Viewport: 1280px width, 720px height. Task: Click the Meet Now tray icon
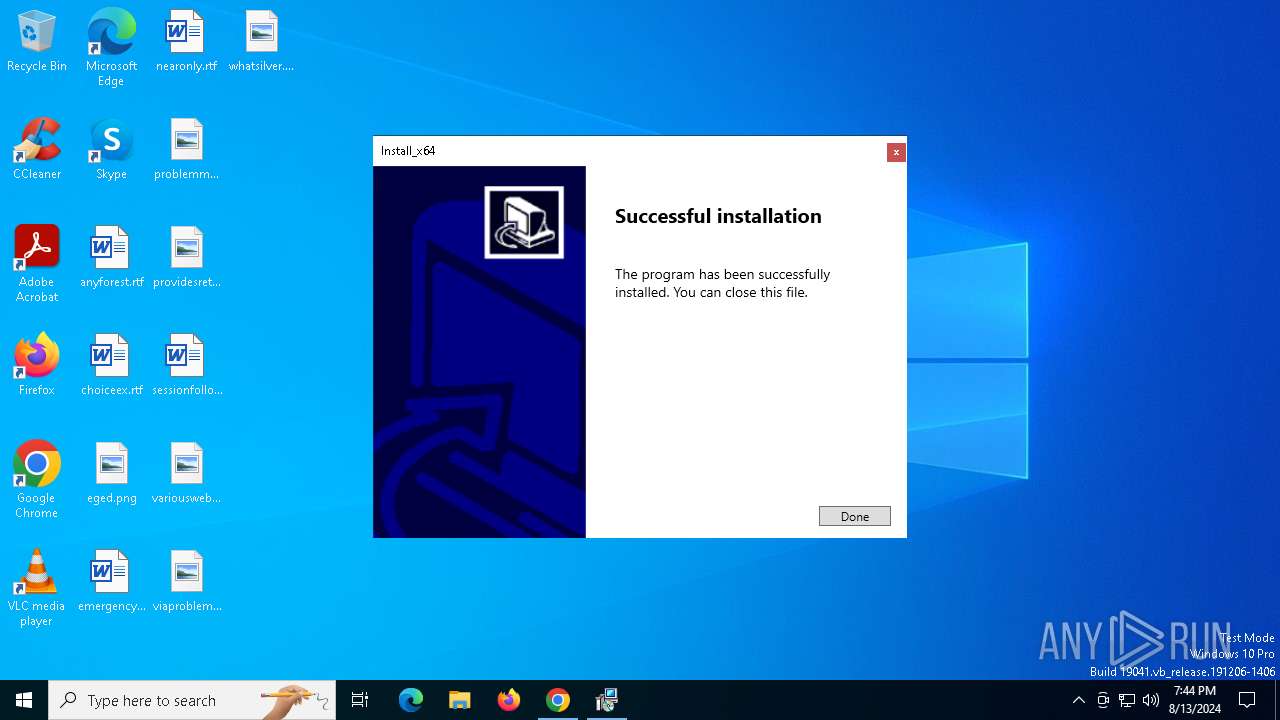click(x=1103, y=700)
